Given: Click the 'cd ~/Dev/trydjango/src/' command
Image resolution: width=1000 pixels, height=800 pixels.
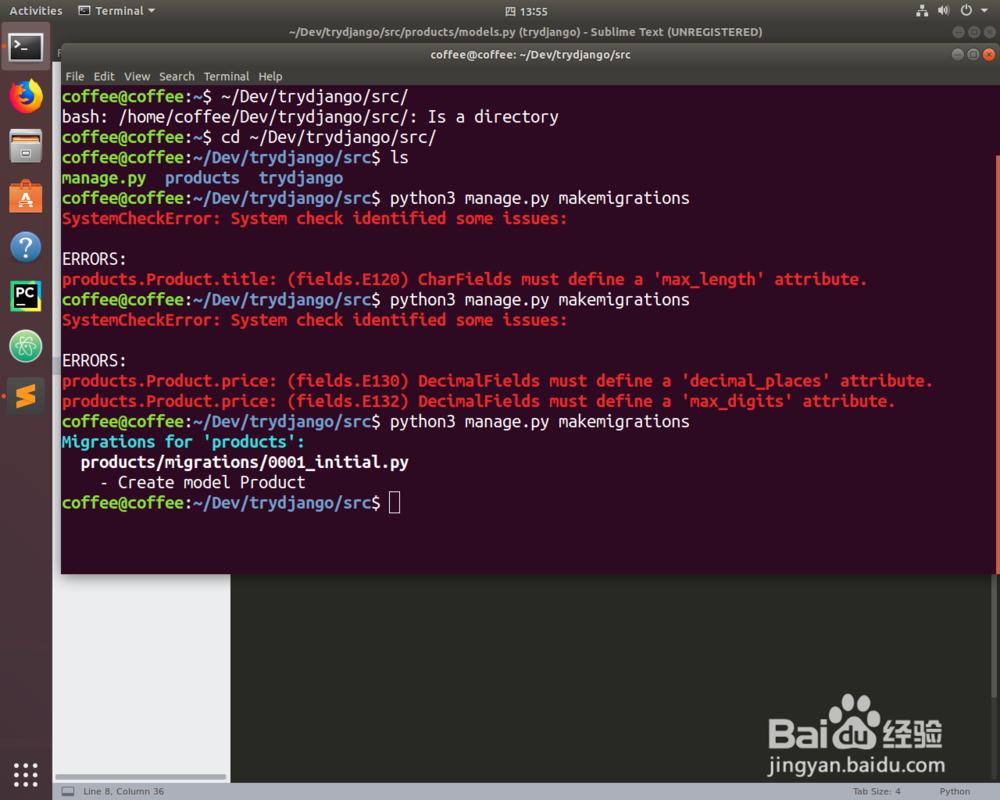Looking at the screenshot, I should point(328,137).
